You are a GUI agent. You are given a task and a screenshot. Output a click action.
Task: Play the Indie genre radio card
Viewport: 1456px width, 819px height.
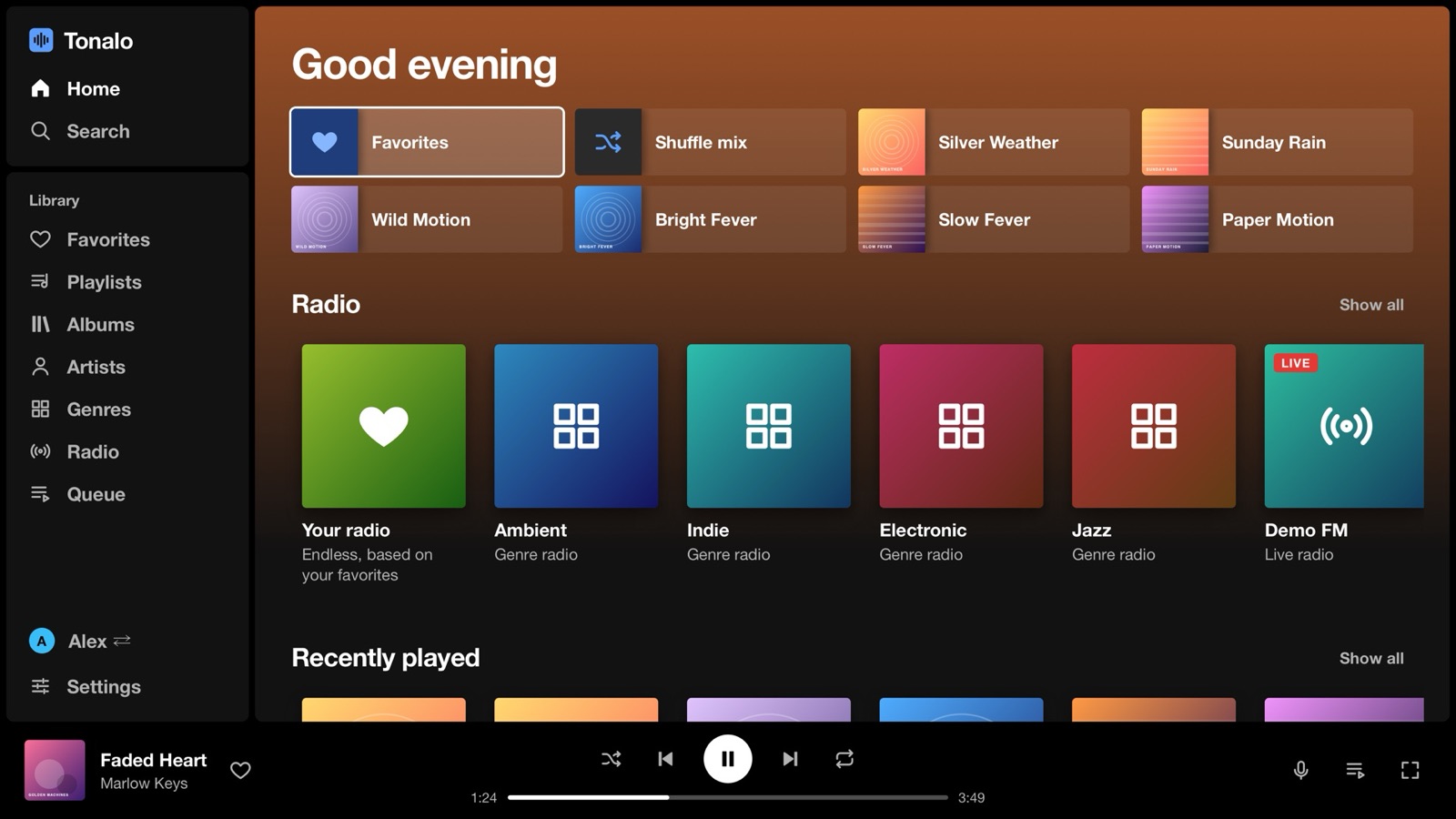point(769,426)
